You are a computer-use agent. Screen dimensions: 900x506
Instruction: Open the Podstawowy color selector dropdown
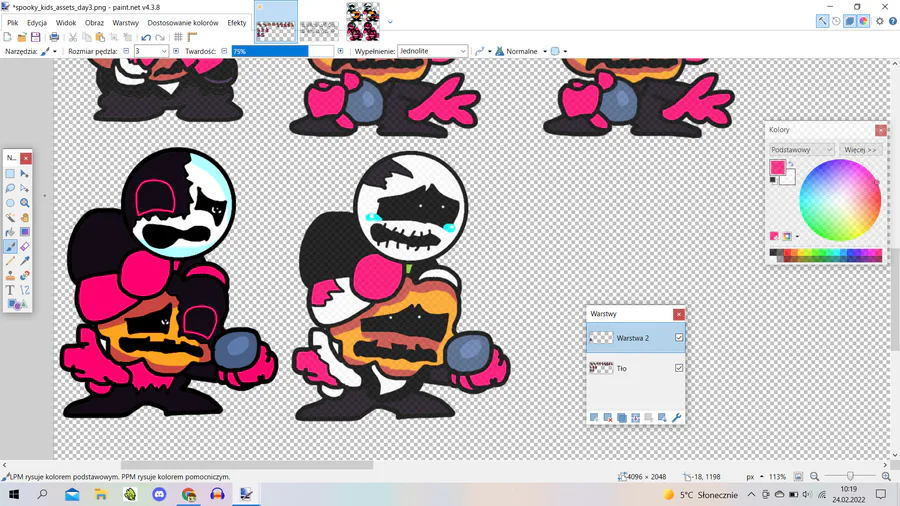point(801,150)
